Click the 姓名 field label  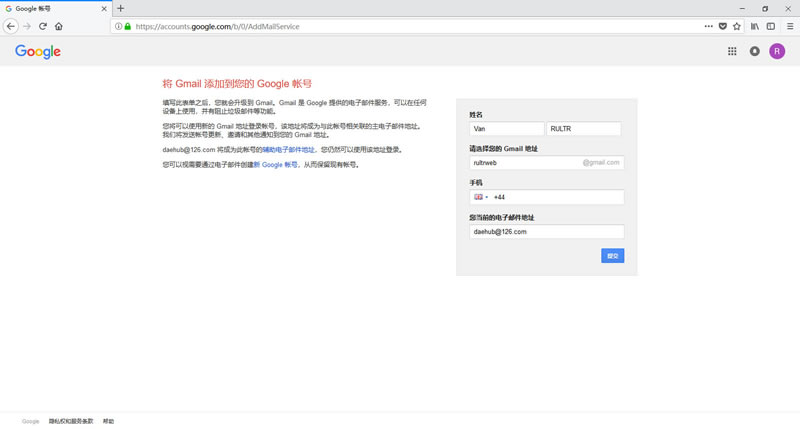[476, 115]
